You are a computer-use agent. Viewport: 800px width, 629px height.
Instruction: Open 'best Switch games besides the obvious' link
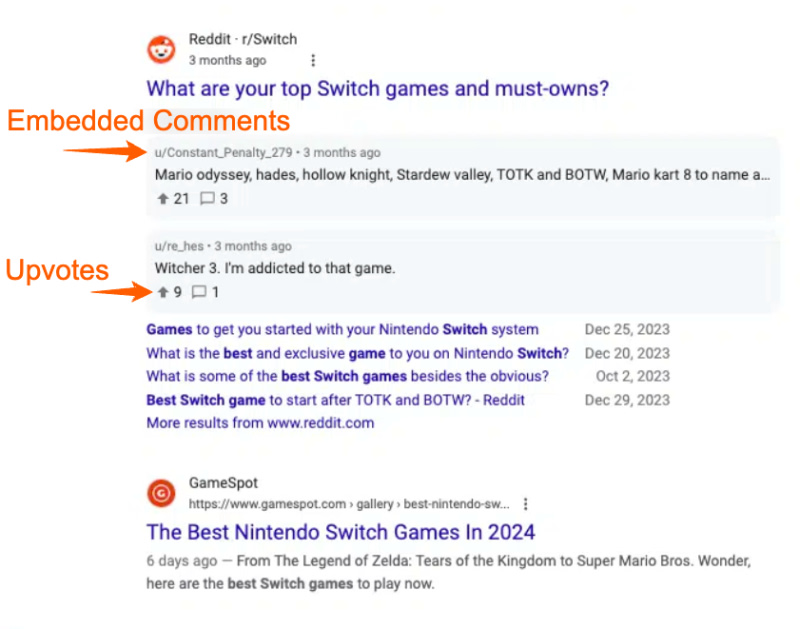pos(347,376)
